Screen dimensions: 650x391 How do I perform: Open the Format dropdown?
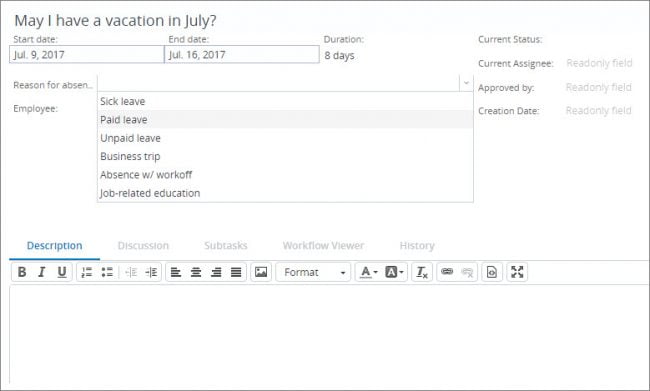tap(313, 272)
